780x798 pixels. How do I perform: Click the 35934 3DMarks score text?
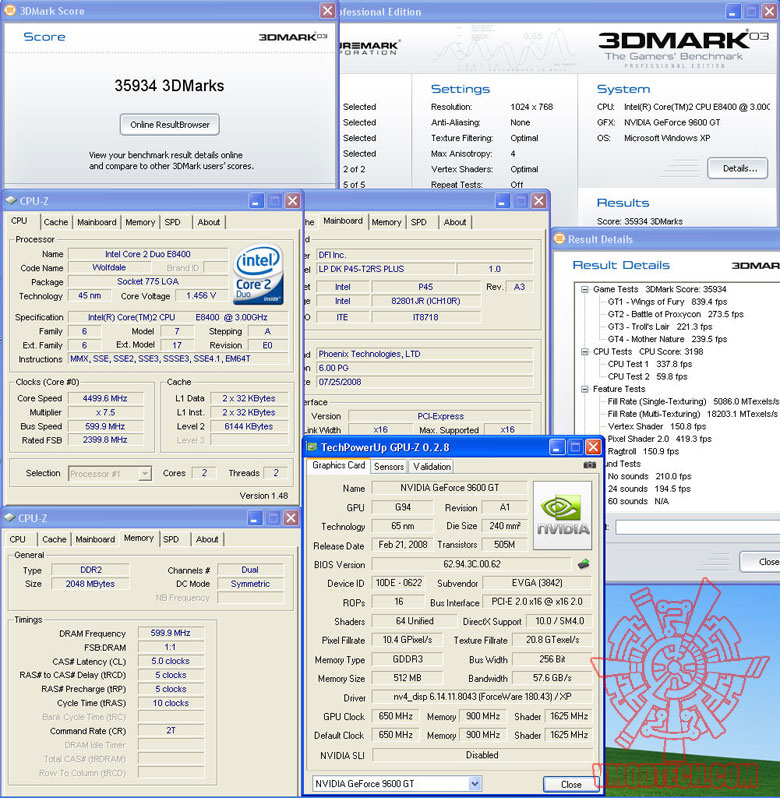point(169,86)
